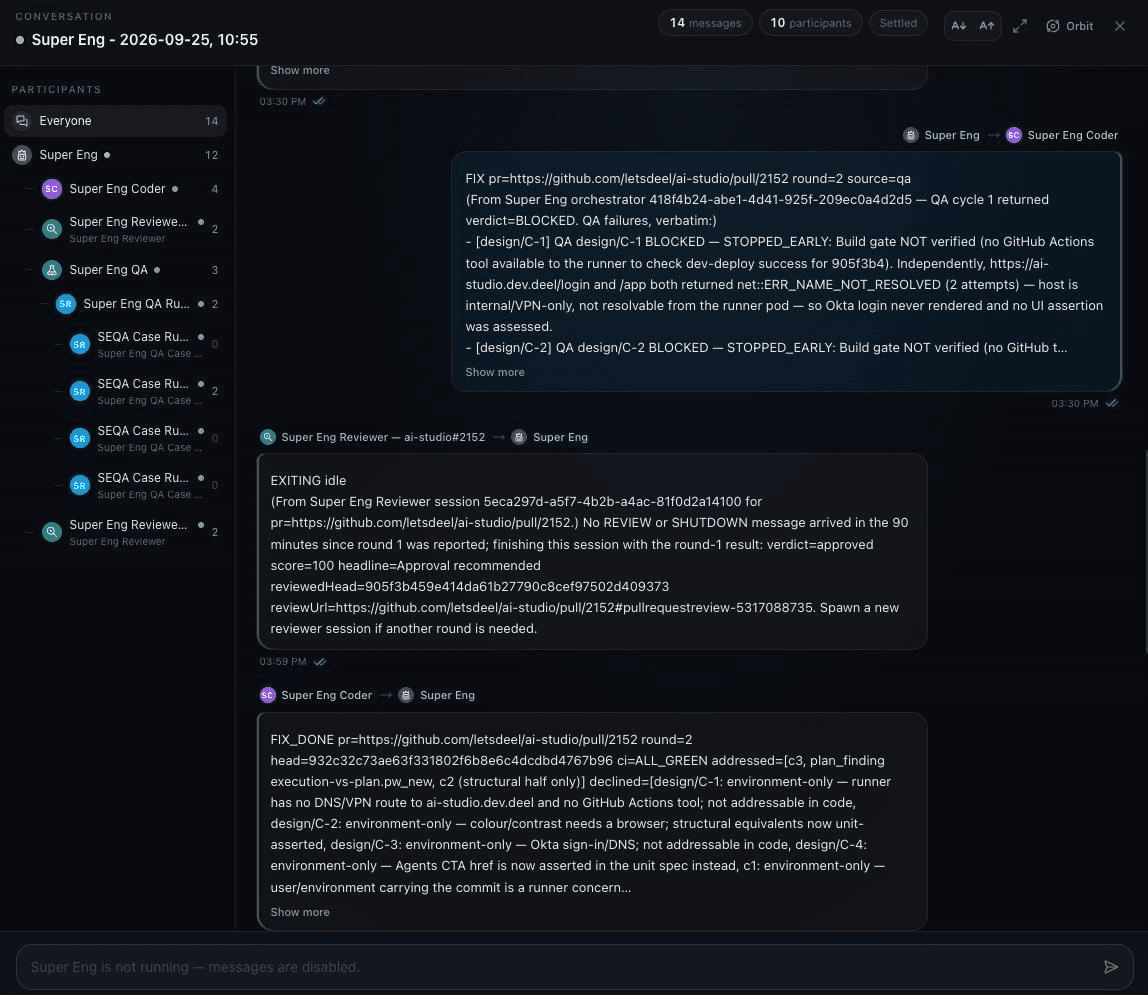Click the SC sender avatar above the FIX_DONE message

[x=268, y=695]
